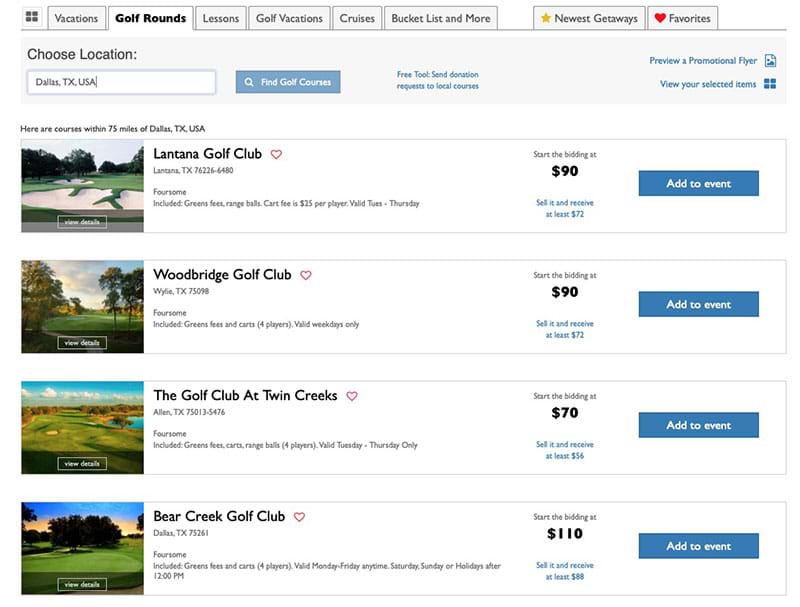Click the promotional flyer preview icon

[x=770, y=61]
